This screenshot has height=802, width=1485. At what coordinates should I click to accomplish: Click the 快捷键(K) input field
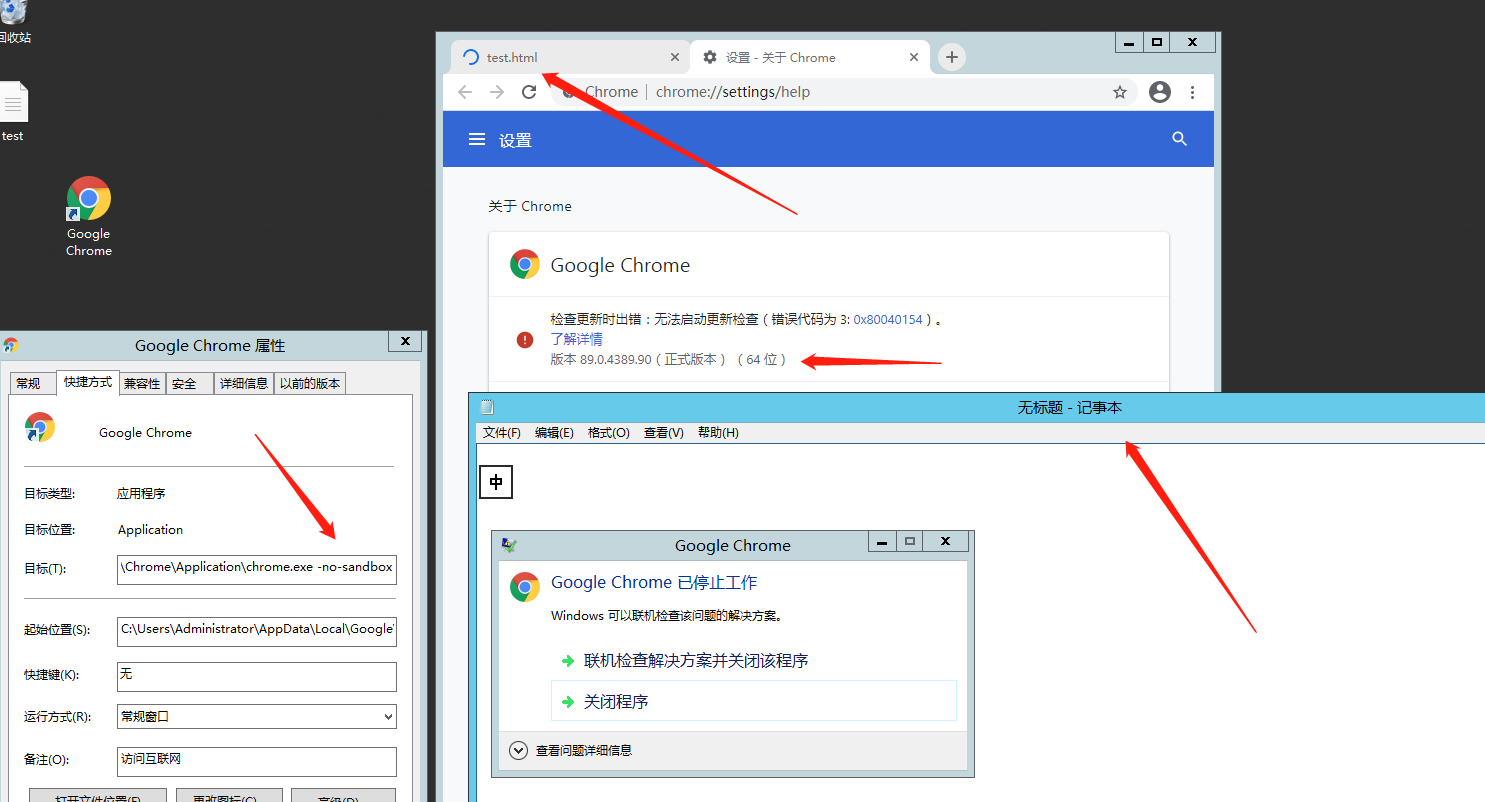tap(257, 677)
